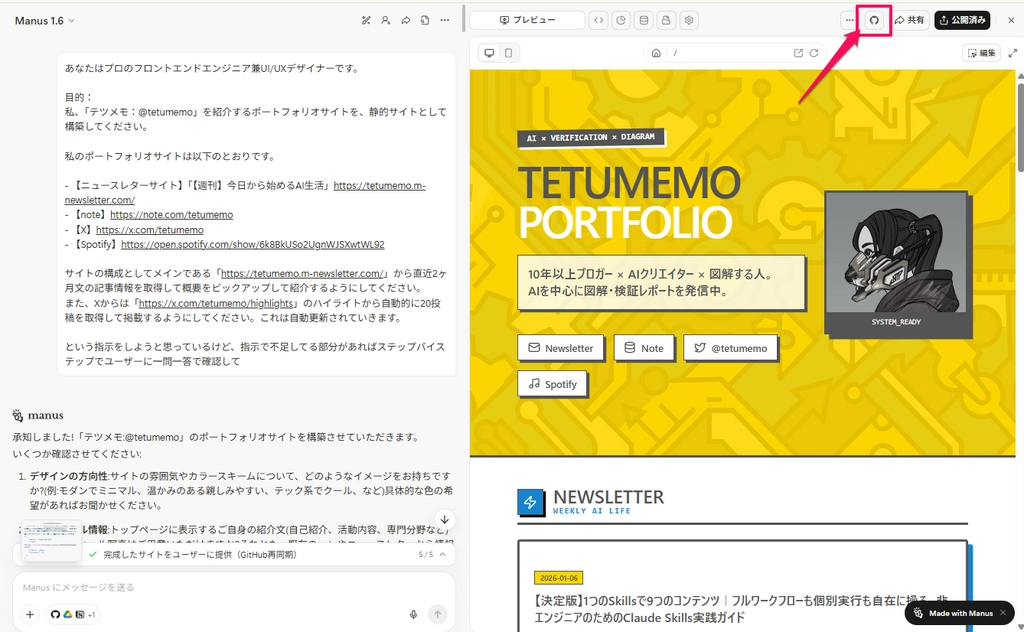
Task: Open the chat header more options menu
Action: (445, 20)
